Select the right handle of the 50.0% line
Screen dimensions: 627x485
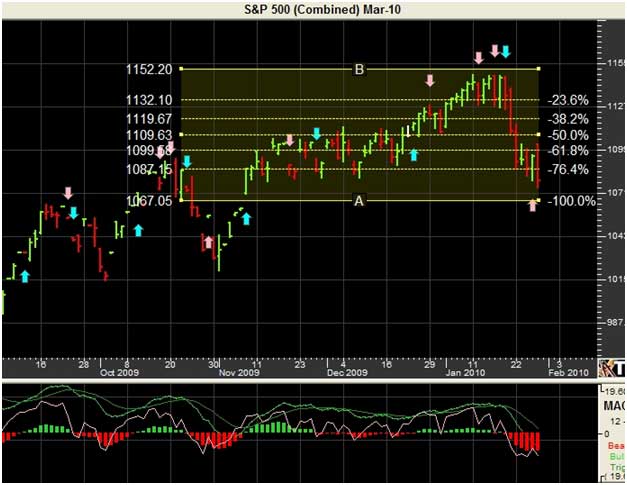539,135
